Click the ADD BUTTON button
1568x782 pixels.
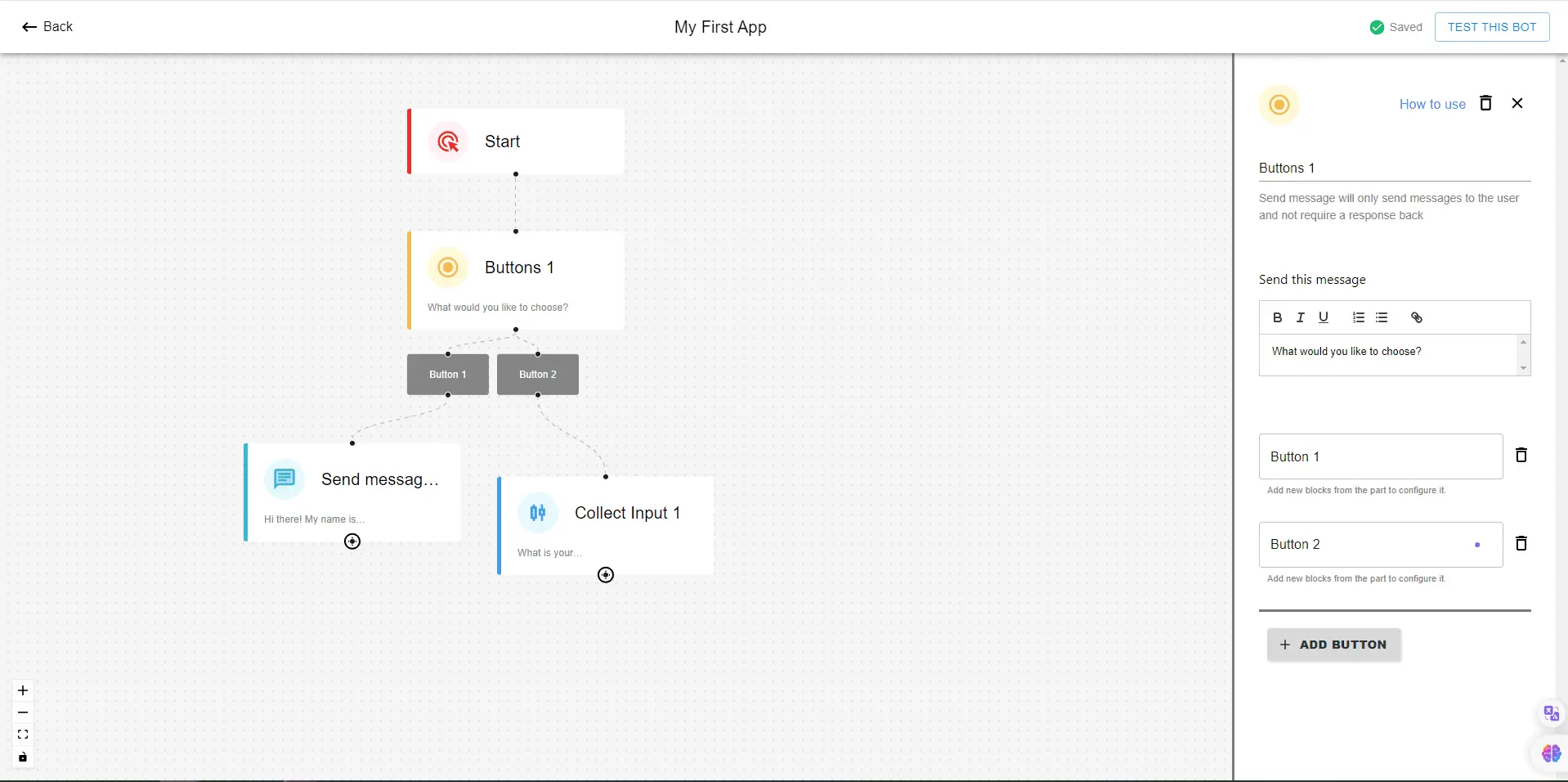point(1333,645)
